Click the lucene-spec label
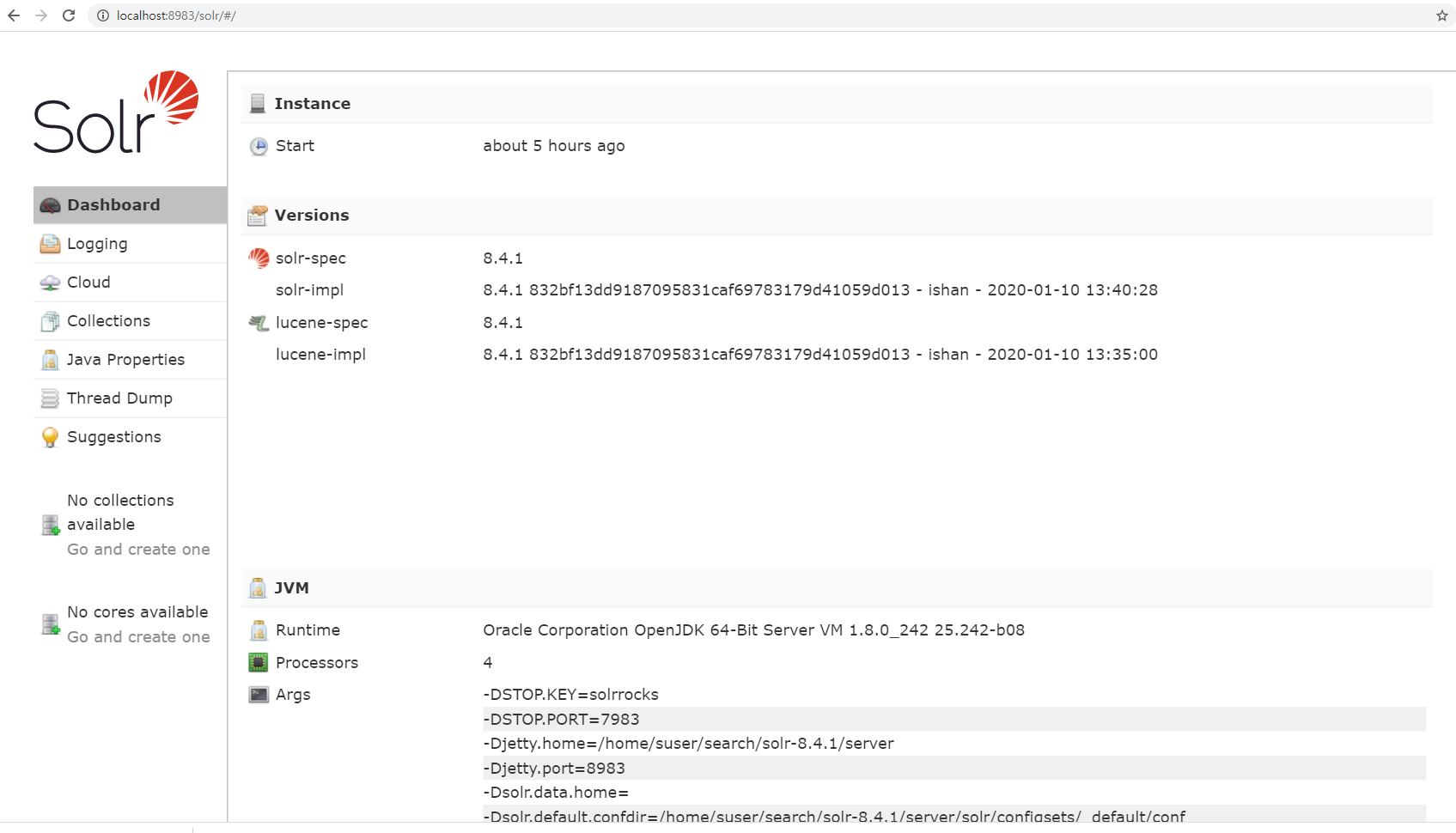This screenshot has height=833, width=1456. (x=321, y=323)
